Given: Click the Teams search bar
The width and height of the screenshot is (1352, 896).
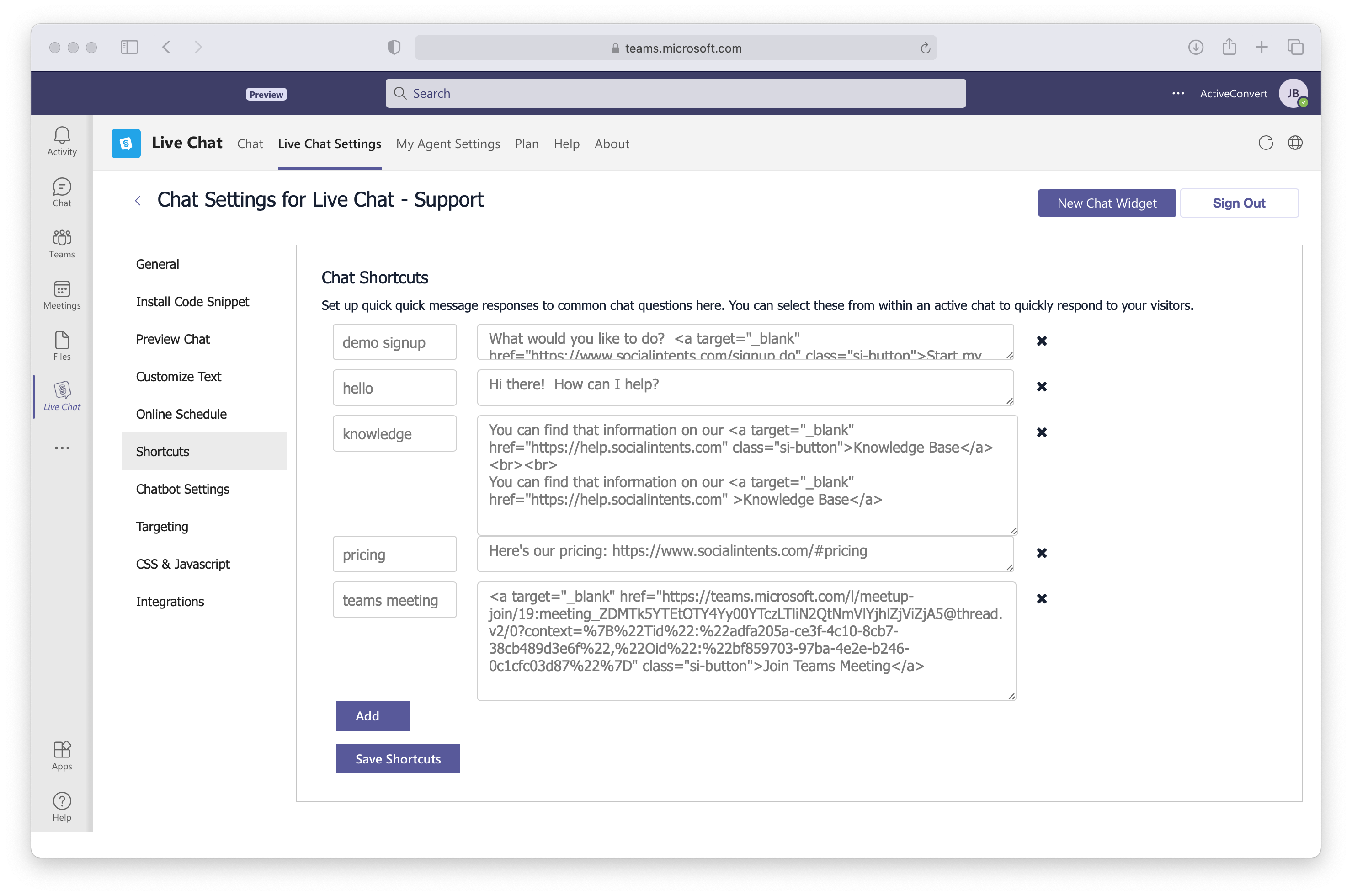Looking at the screenshot, I should tap(675, 92).
